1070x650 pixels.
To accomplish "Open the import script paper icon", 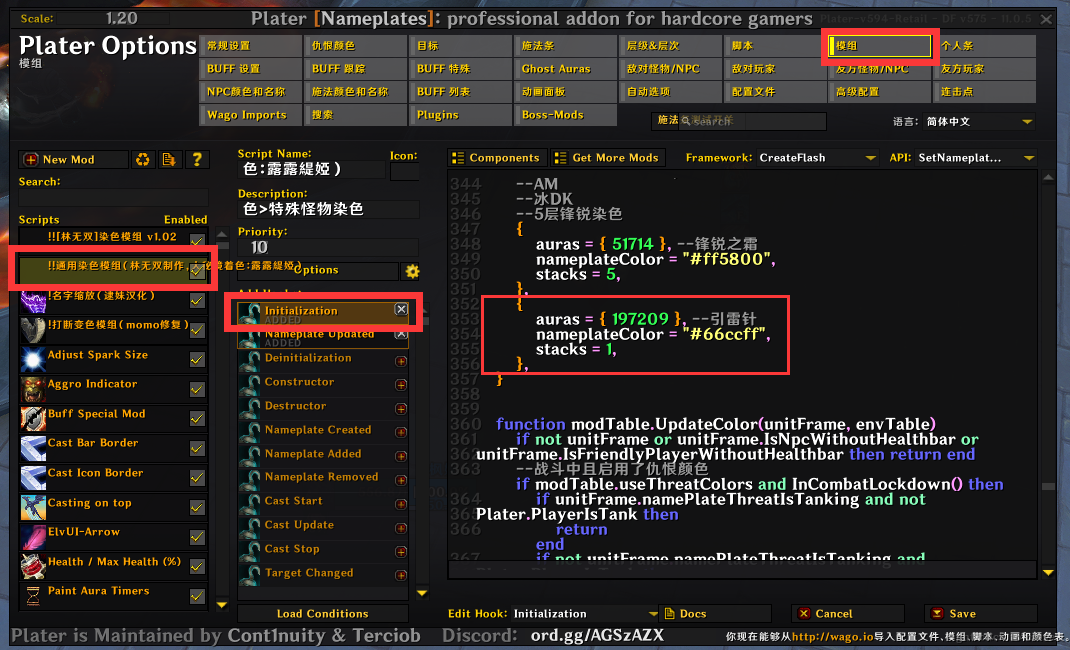I will coord(169,159).
